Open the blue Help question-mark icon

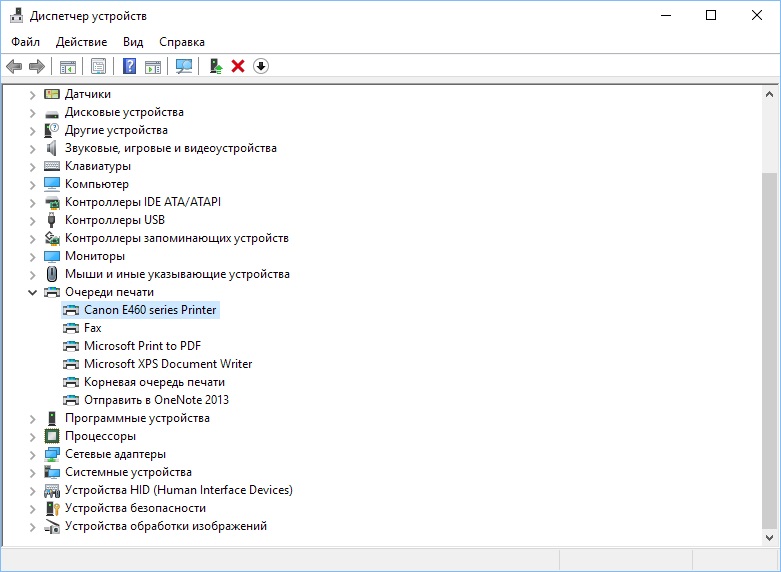click(130, 66)
